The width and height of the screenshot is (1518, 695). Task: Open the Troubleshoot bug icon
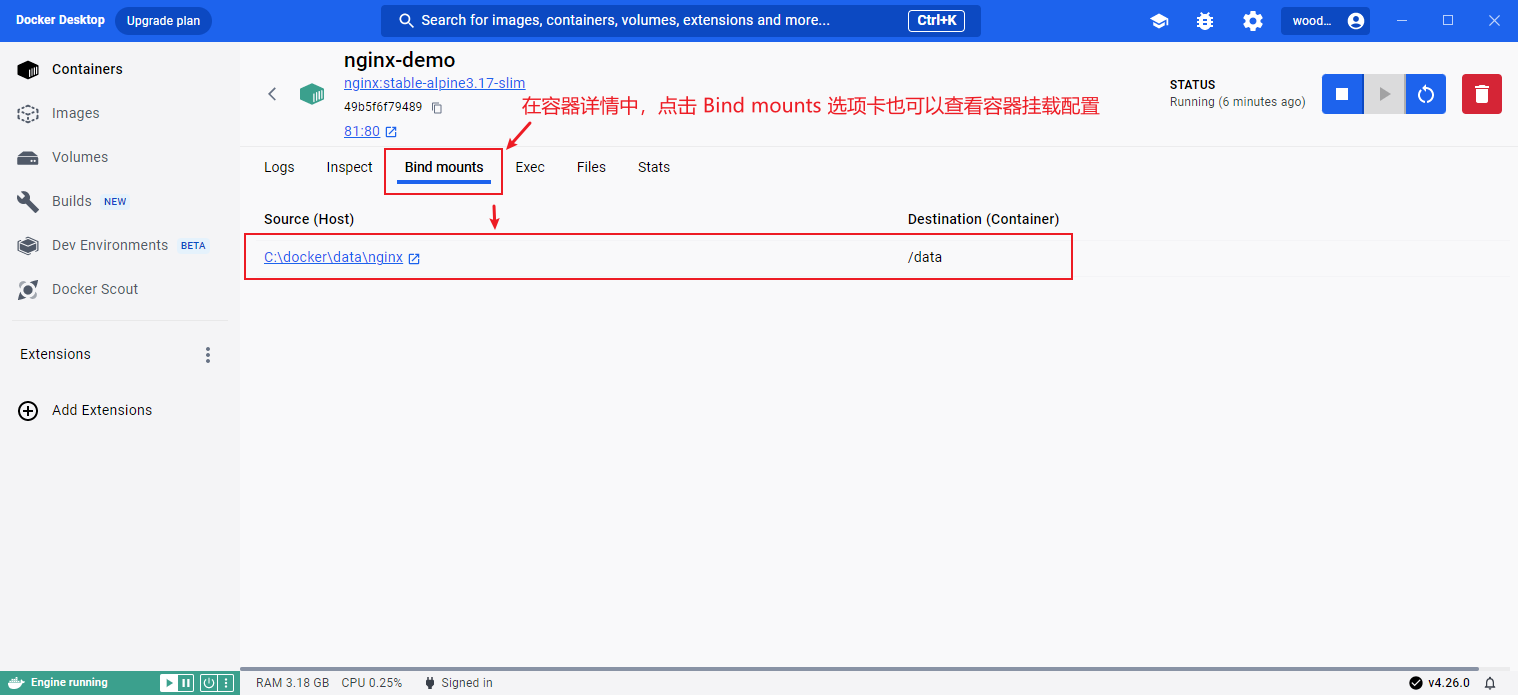tap(1205, 21)
